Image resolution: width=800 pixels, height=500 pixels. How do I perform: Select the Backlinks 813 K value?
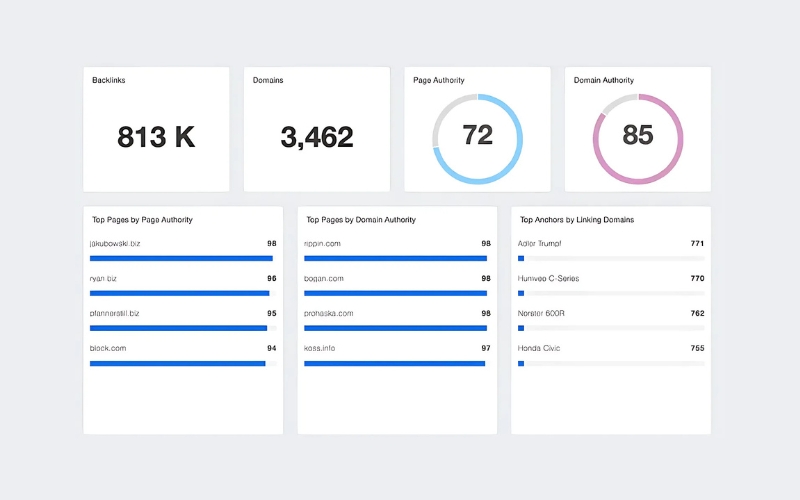[x=156, y=137]
